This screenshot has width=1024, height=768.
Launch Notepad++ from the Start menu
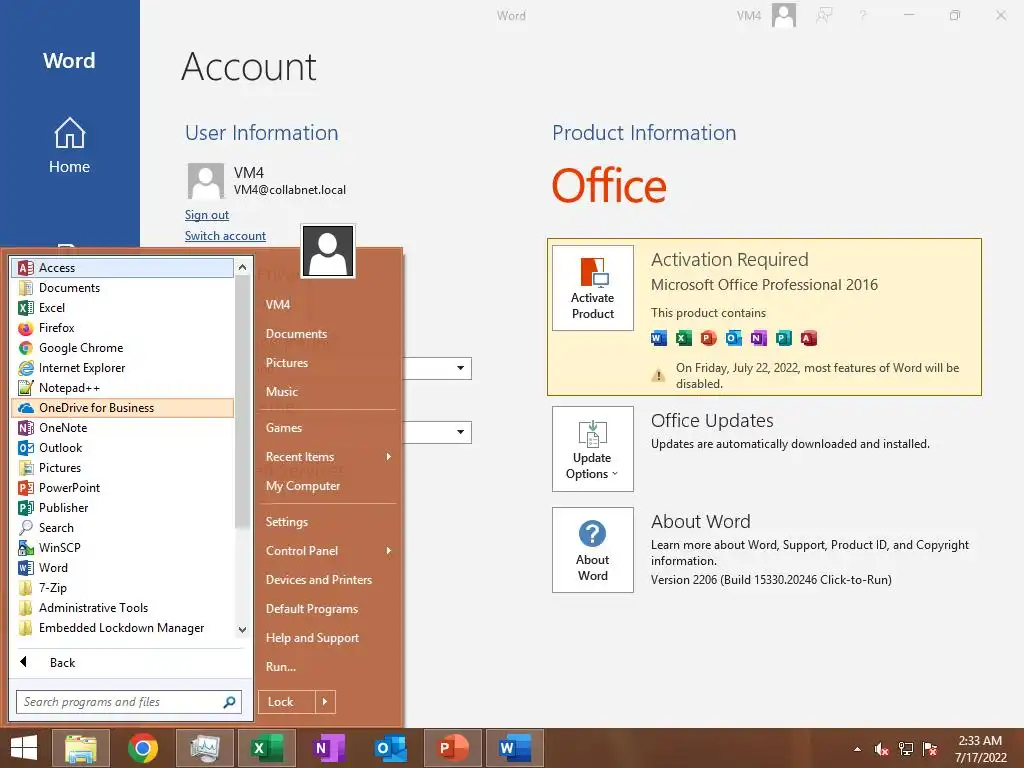click(x=122, y=388)
